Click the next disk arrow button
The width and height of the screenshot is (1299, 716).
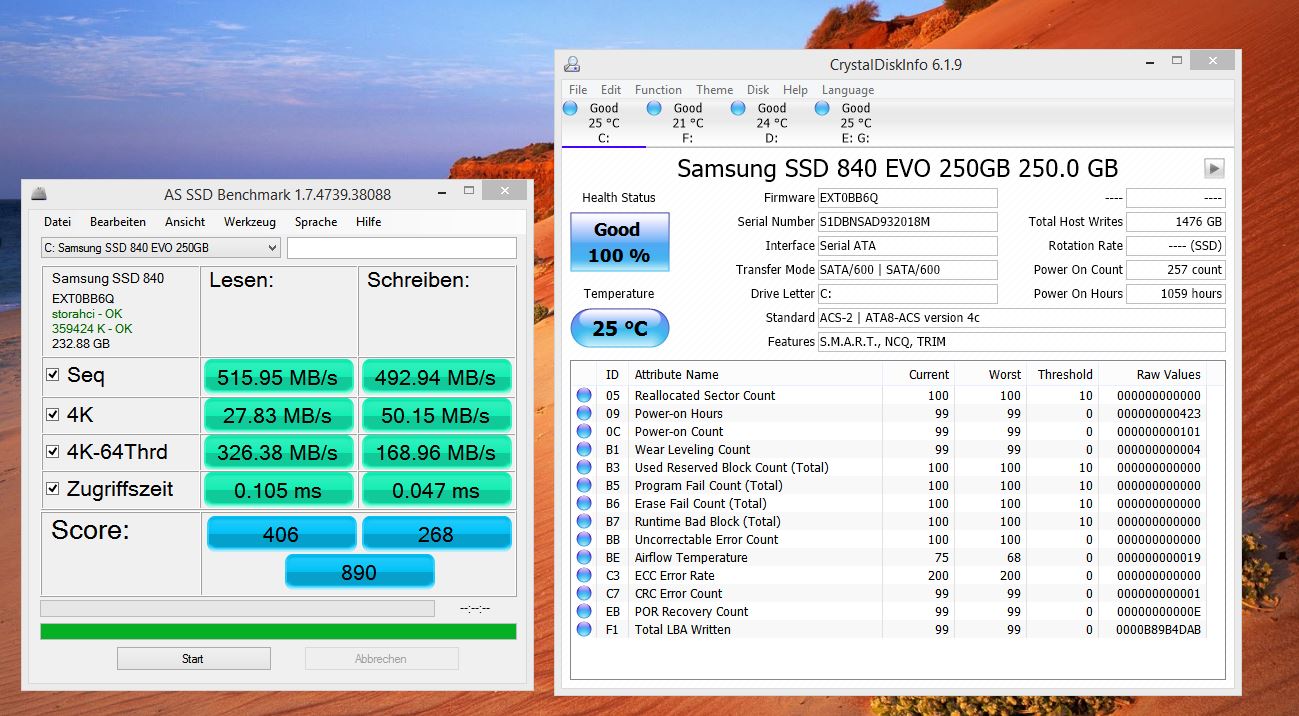tap(1215, 168)
